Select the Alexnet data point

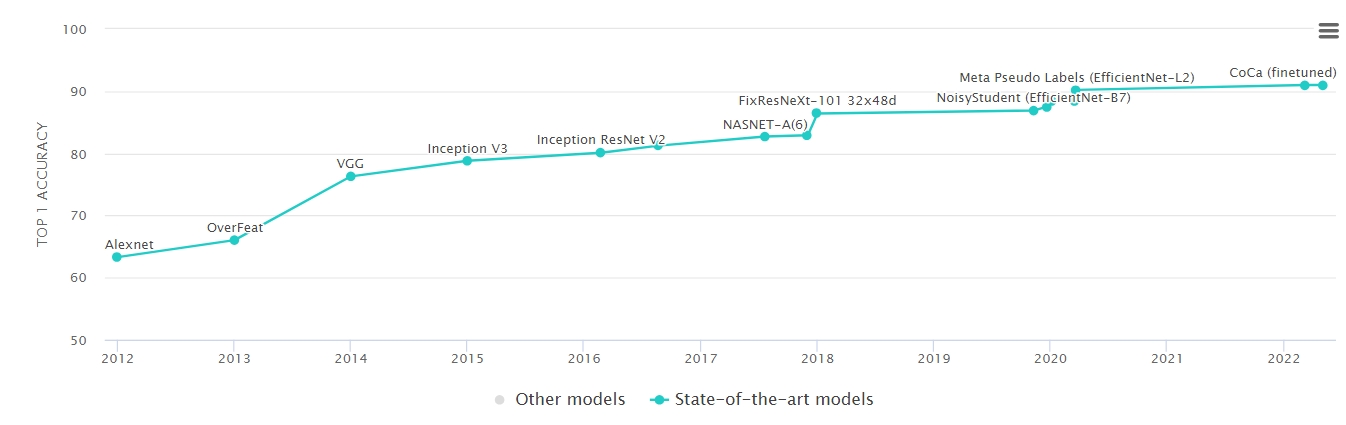[x=117, y=257]
